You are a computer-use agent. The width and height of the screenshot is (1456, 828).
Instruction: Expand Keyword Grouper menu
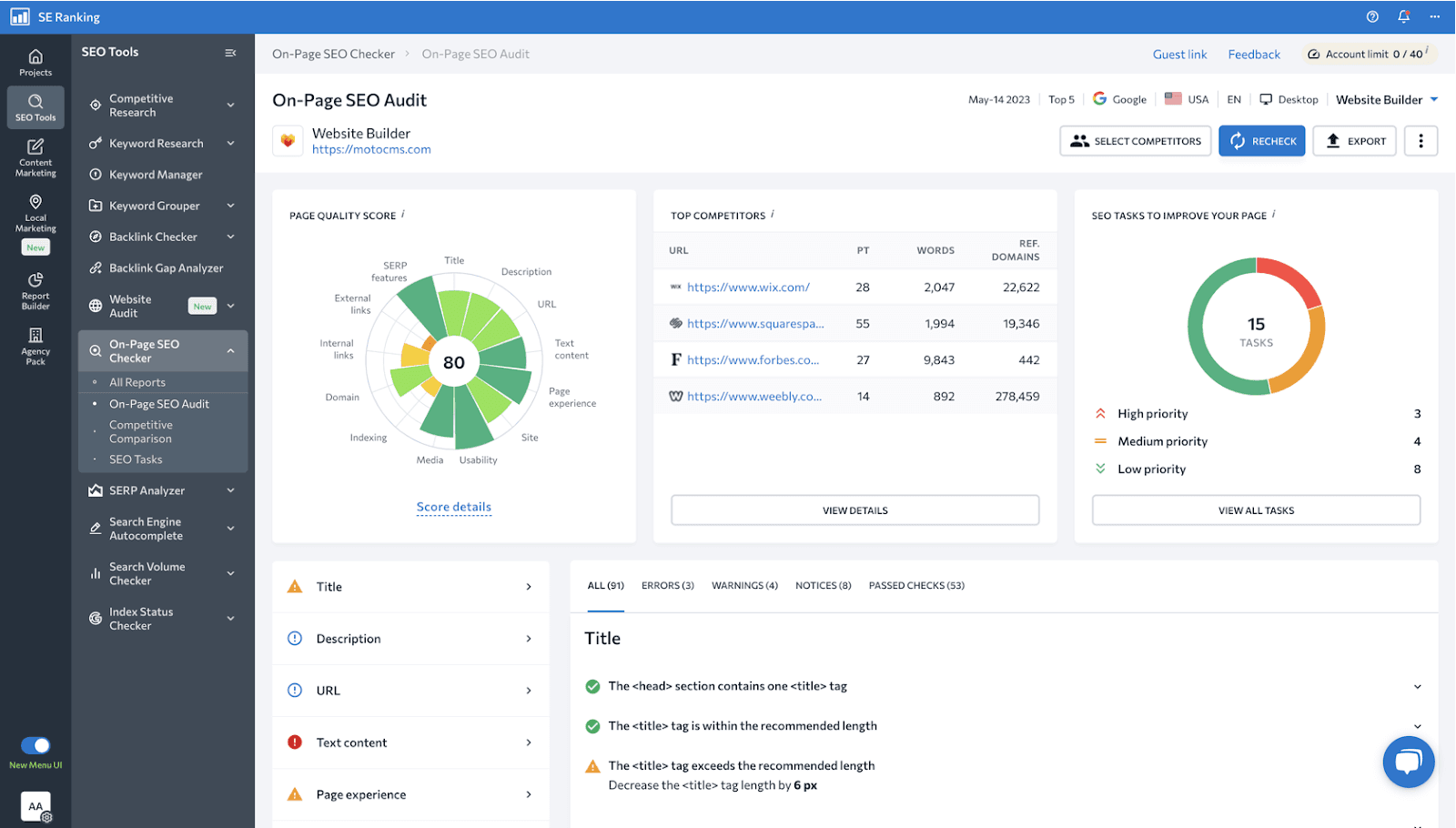point(230,206)
